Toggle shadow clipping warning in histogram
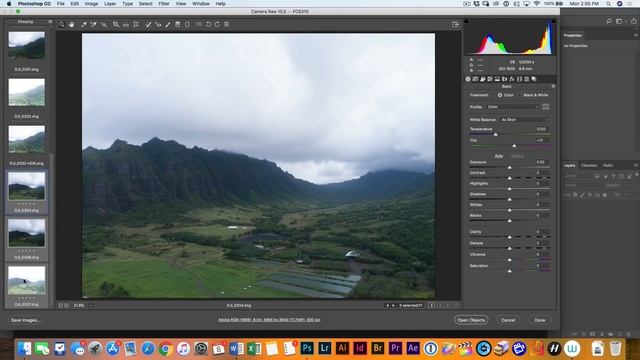Screen dimensions: 640x360 [467, 21]
